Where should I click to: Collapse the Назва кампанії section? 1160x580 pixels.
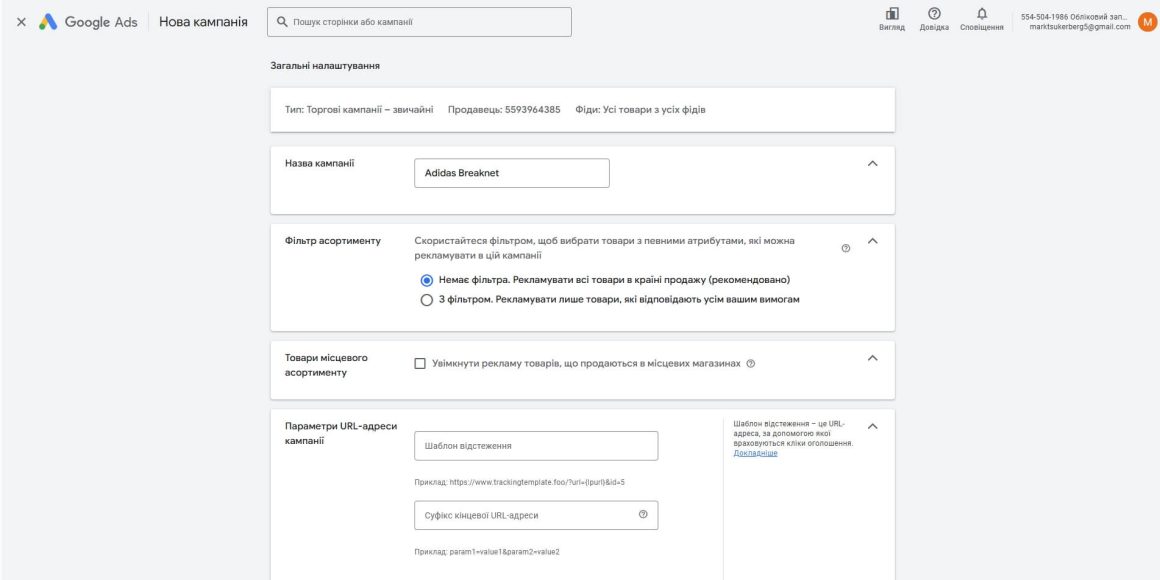click(x=872, y=163)
